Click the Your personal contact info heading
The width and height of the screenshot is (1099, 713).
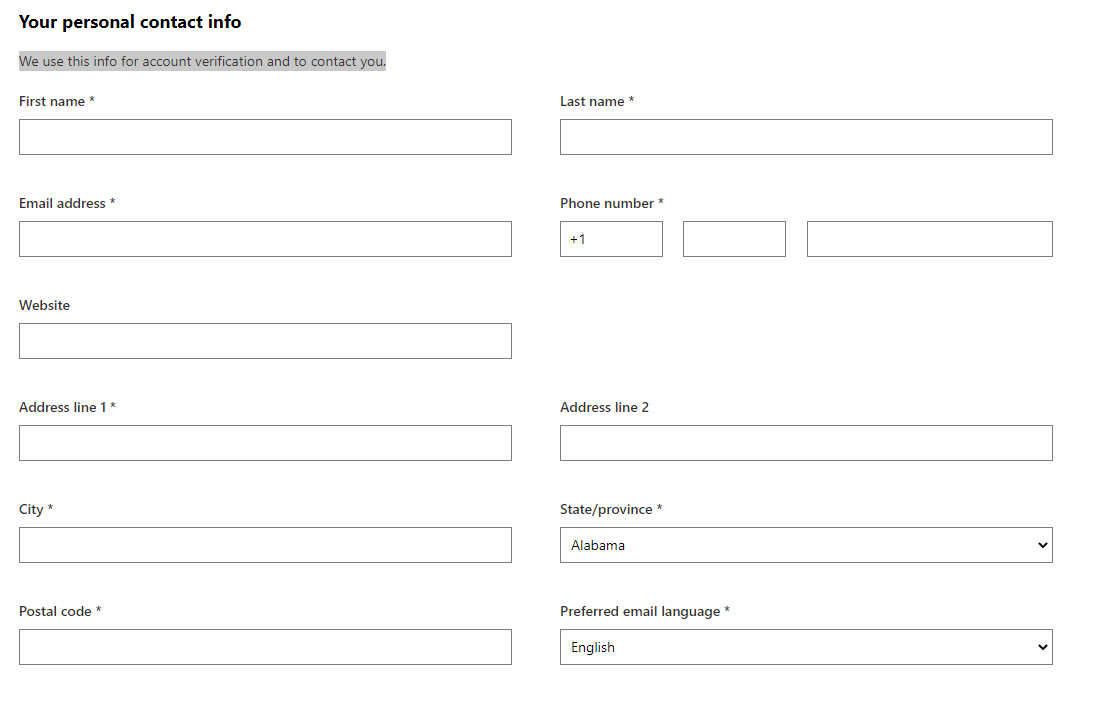tap(130, 21)
